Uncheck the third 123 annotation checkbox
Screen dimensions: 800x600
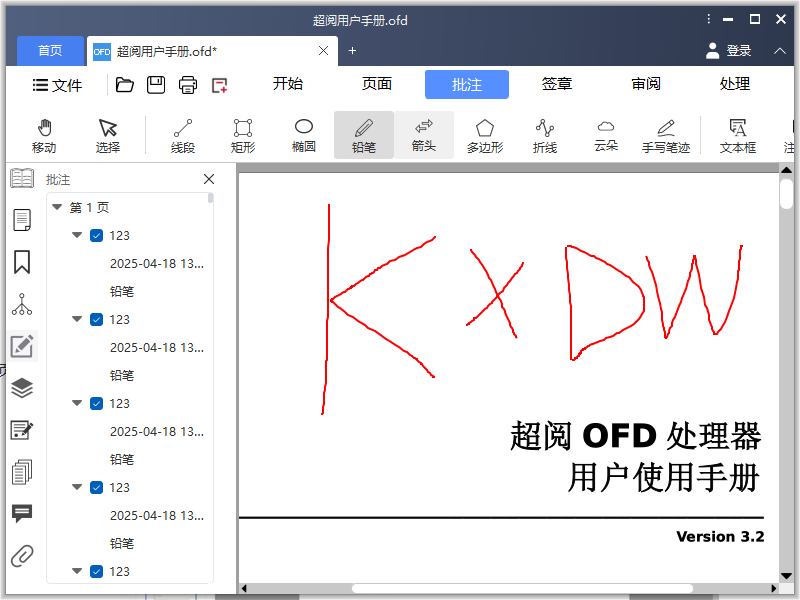tap(96, 404)
